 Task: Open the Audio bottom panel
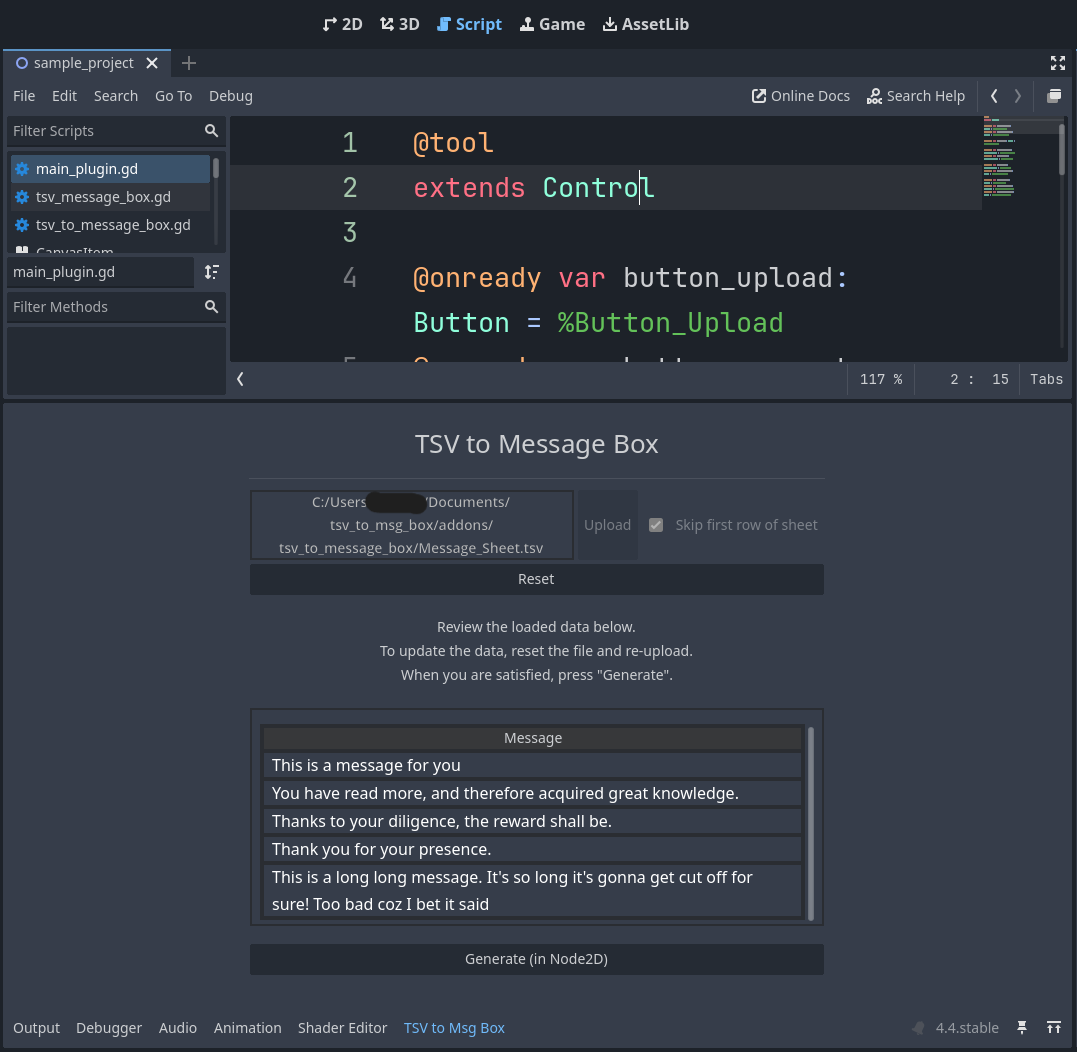click(x=178, y=1028)
